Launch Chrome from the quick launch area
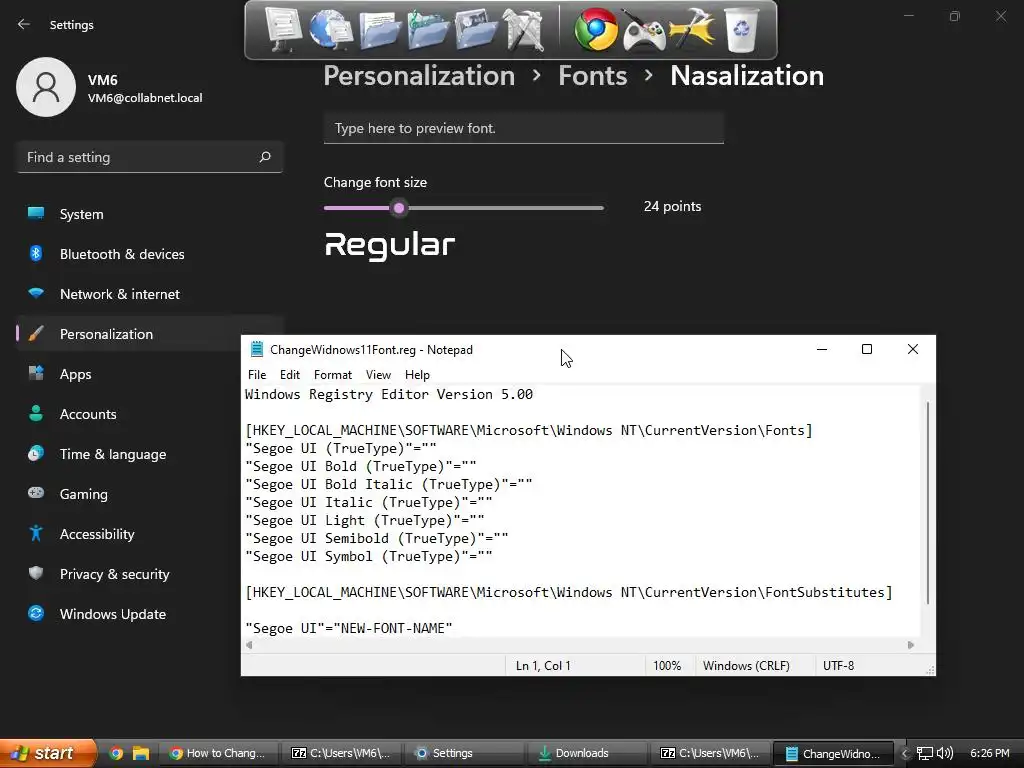Image resolution: width=1024 pixels, height=768 pixels. 116,753
